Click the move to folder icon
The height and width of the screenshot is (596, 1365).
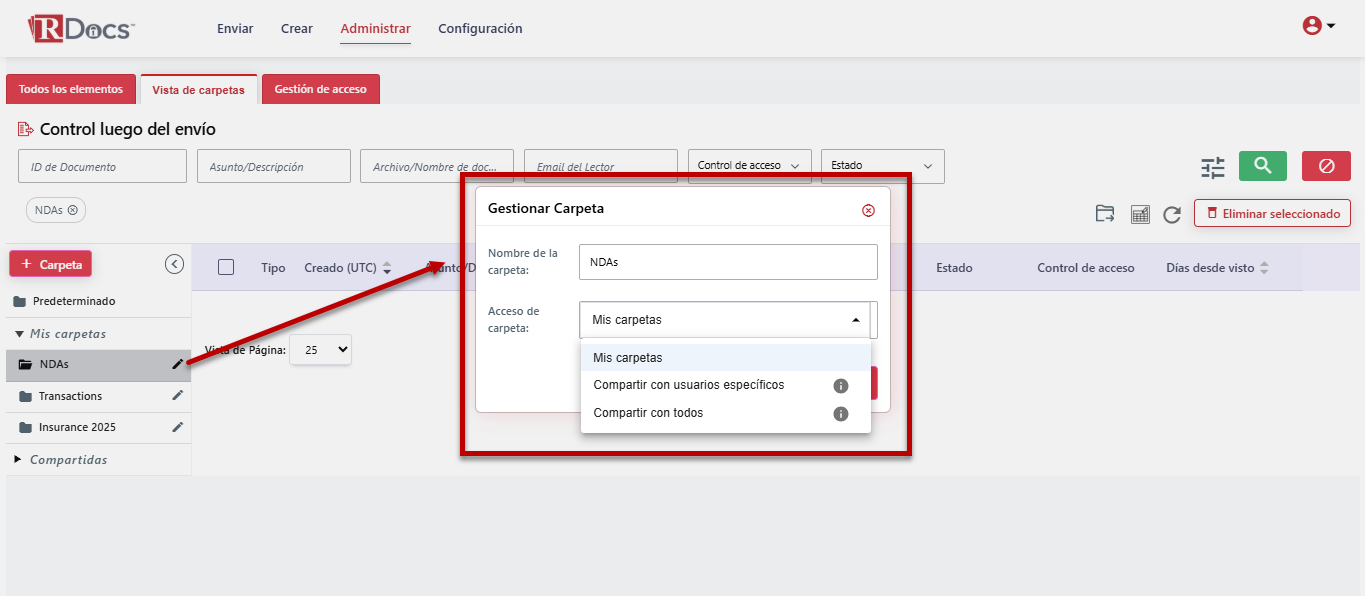pos(1105,213)
